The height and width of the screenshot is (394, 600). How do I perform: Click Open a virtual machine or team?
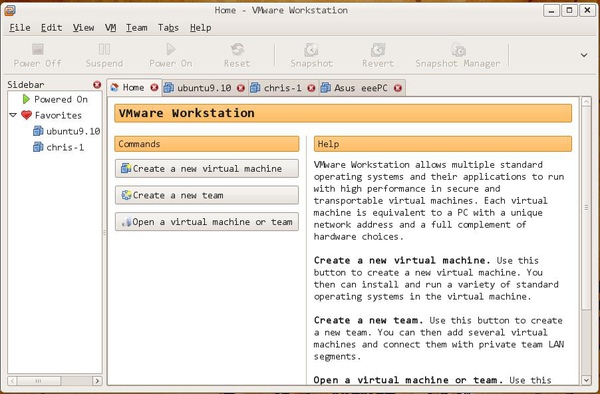[x=207, y=222]
